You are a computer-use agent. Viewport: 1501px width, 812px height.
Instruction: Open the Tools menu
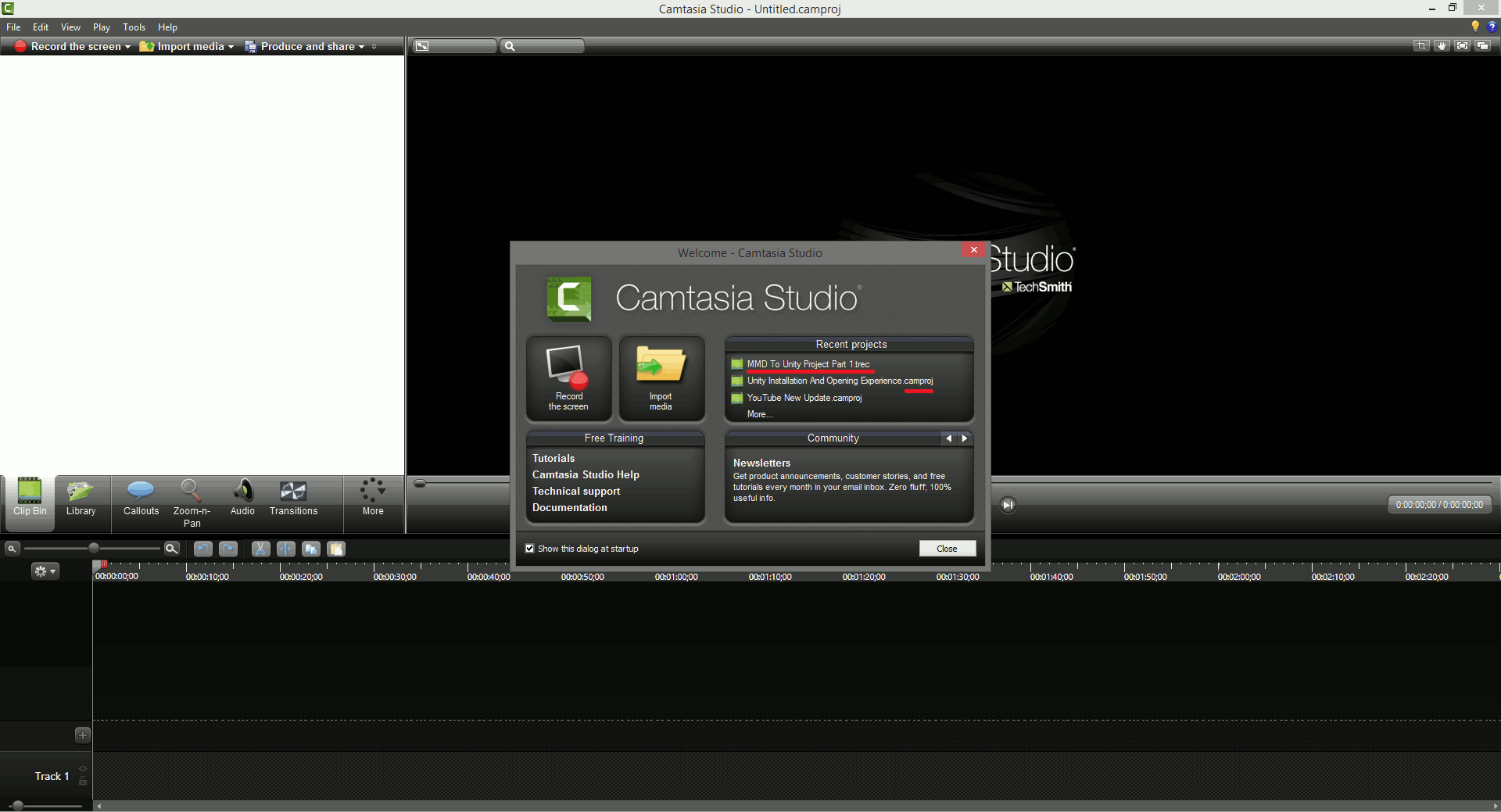coord(134,27)
